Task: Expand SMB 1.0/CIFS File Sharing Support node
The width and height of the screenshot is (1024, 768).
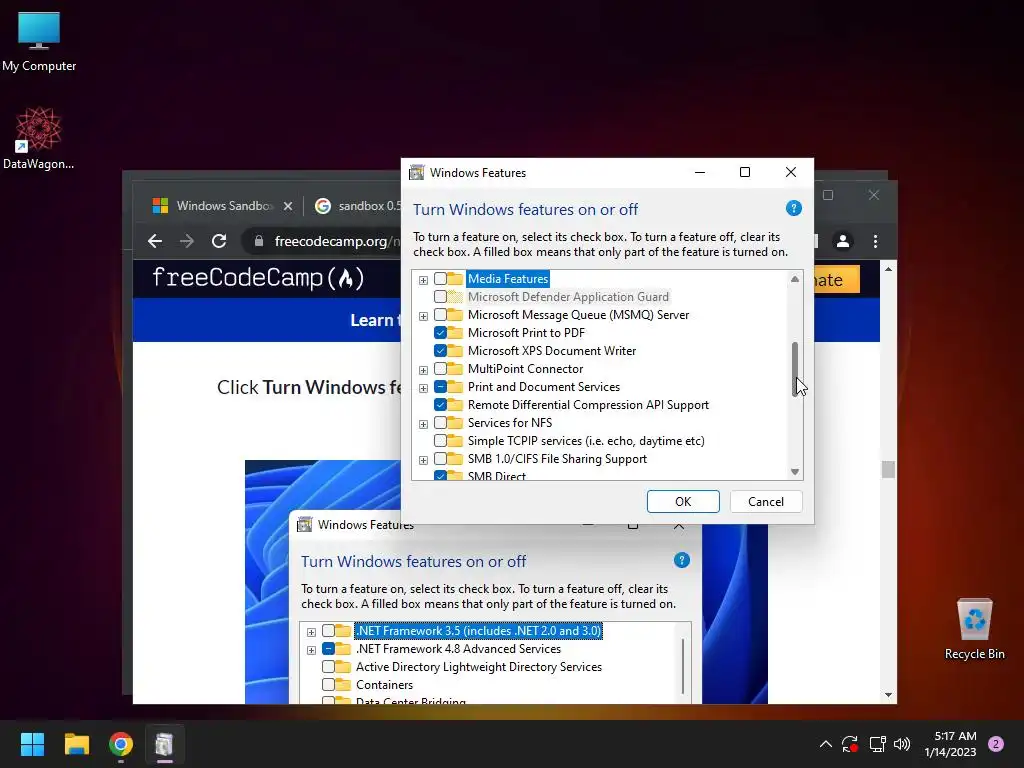Action: (423, 460)
